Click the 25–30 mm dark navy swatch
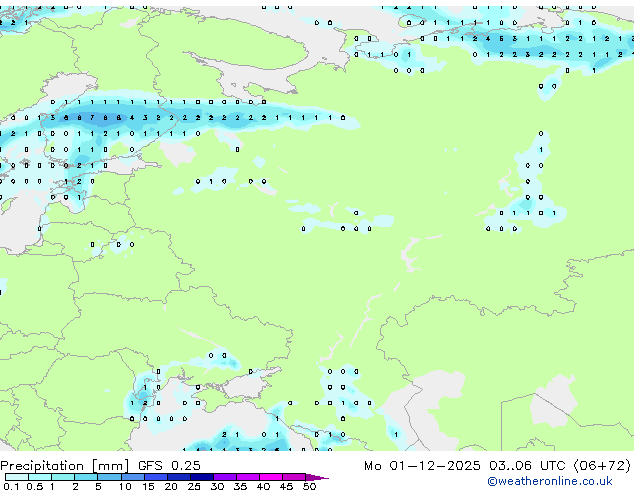The image size is (634, 490). point(201,477)
